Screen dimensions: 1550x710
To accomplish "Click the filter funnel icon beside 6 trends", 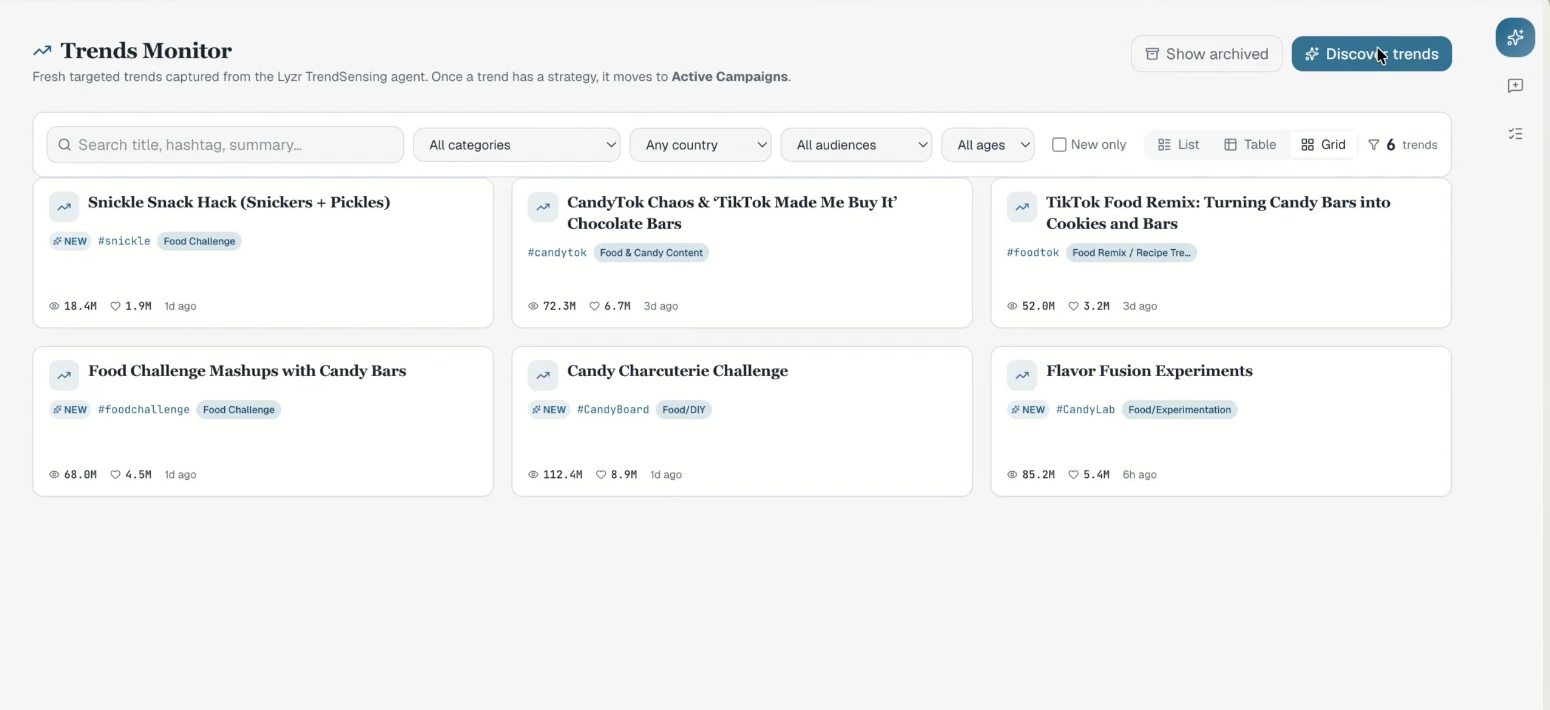I will [1374, 145].
